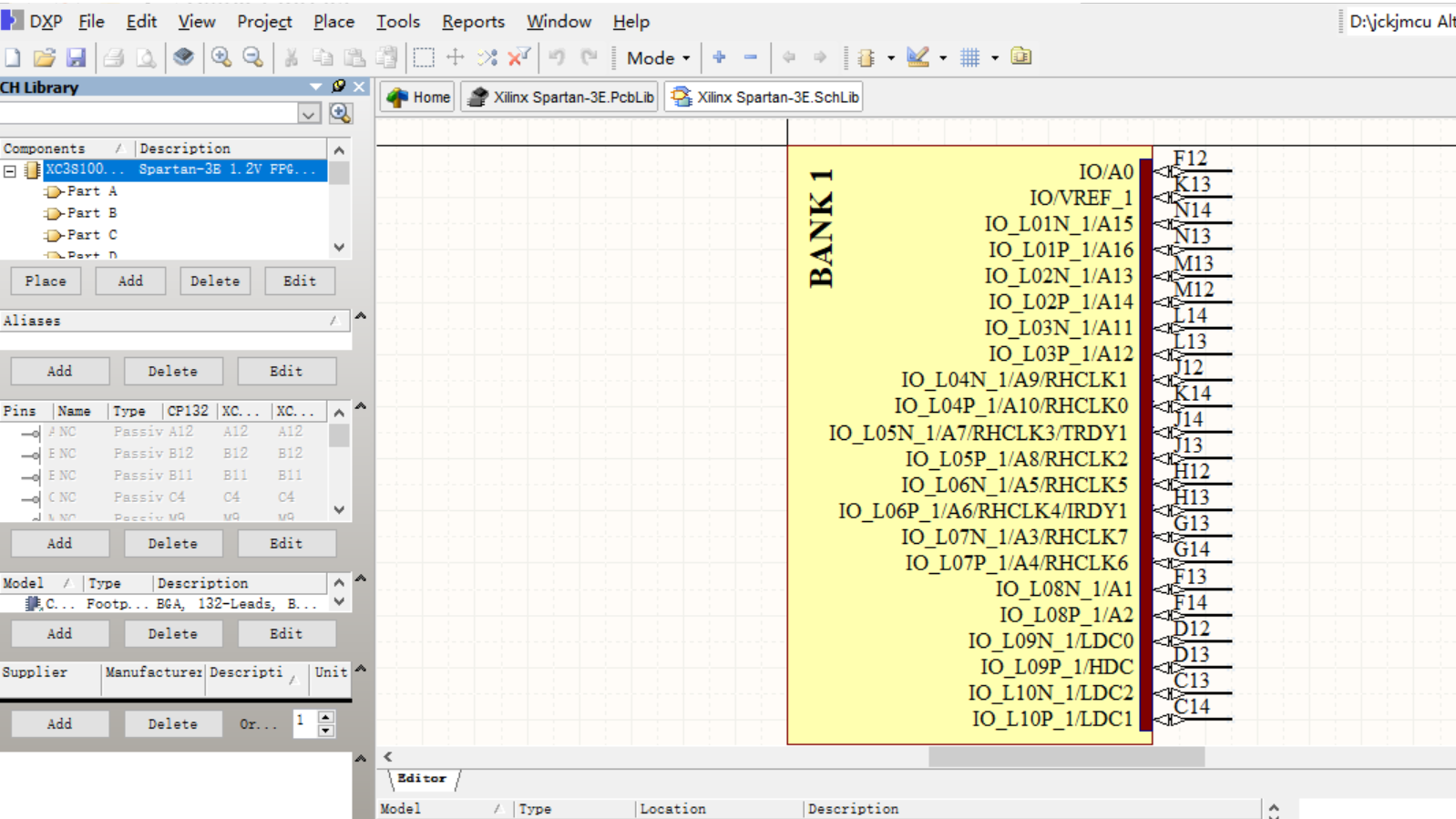The image size is (1456, 819).
Task: Save the library with floppy disk icon
Action: click(76, 57)
